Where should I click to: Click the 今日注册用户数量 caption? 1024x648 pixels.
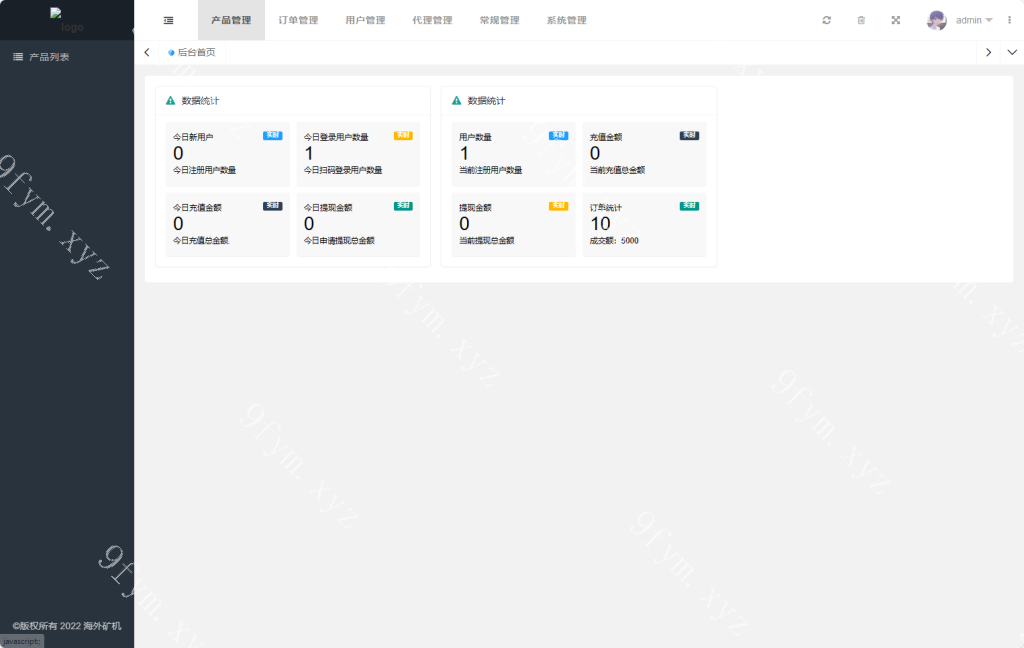(x=204, y=170)
